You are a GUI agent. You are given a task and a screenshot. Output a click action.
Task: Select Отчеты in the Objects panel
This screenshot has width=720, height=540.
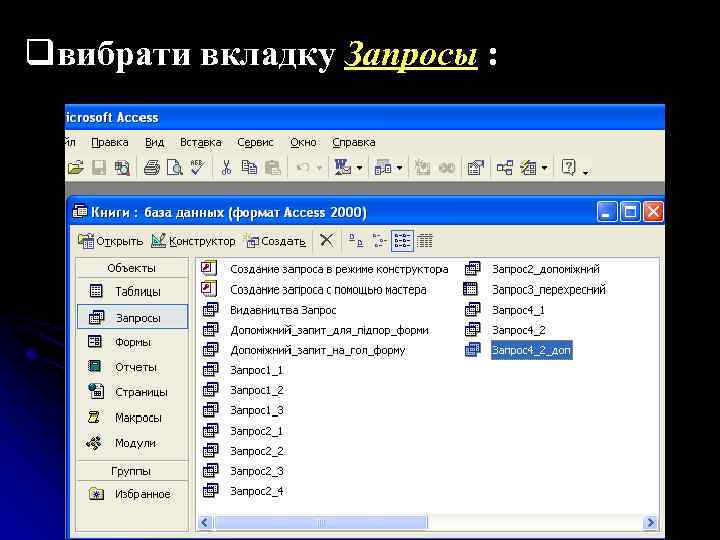pos(132,367)
